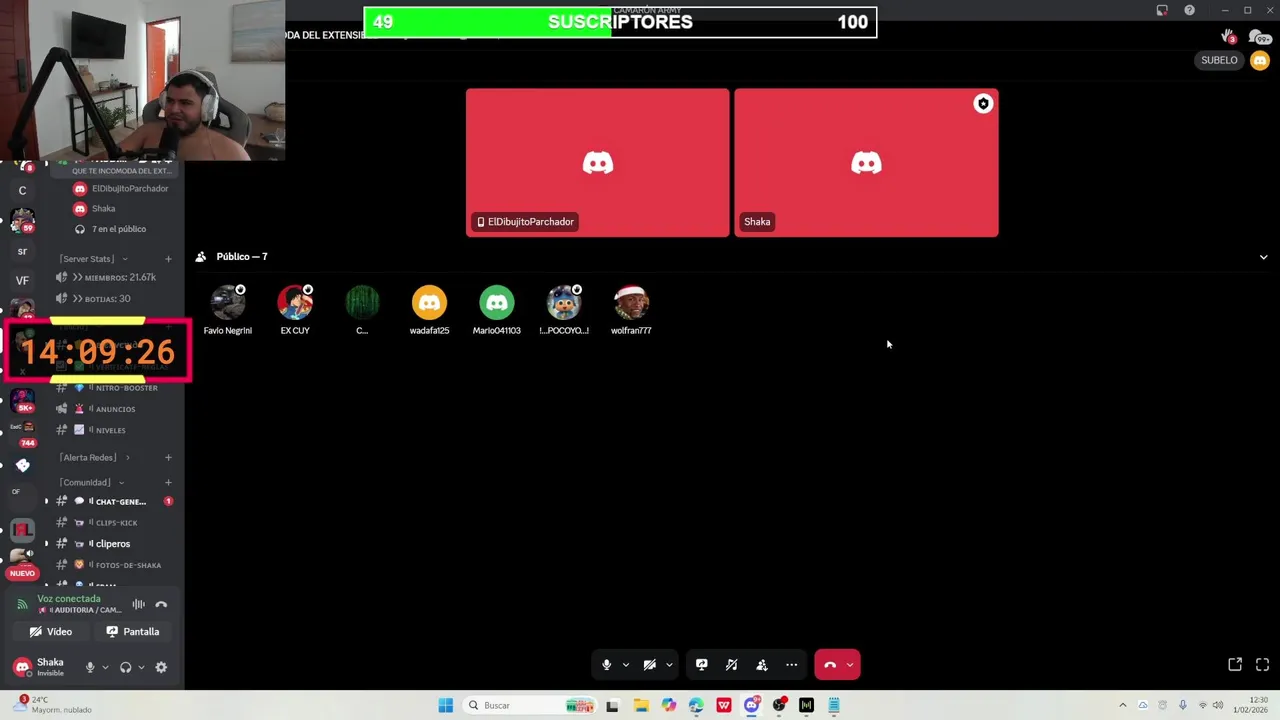Open anuncios channel
This screenshot has height=720, width=1280.
click(113, 409)
